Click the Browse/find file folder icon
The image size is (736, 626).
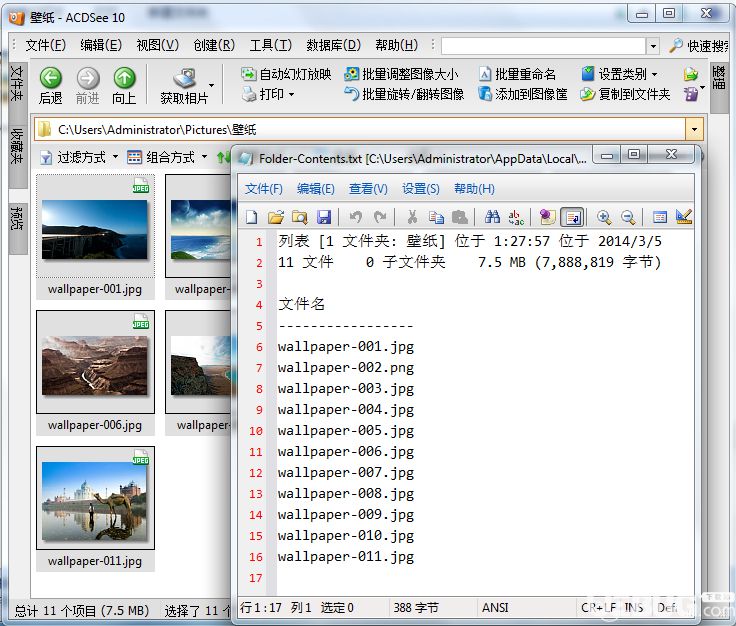click(299, 217)
